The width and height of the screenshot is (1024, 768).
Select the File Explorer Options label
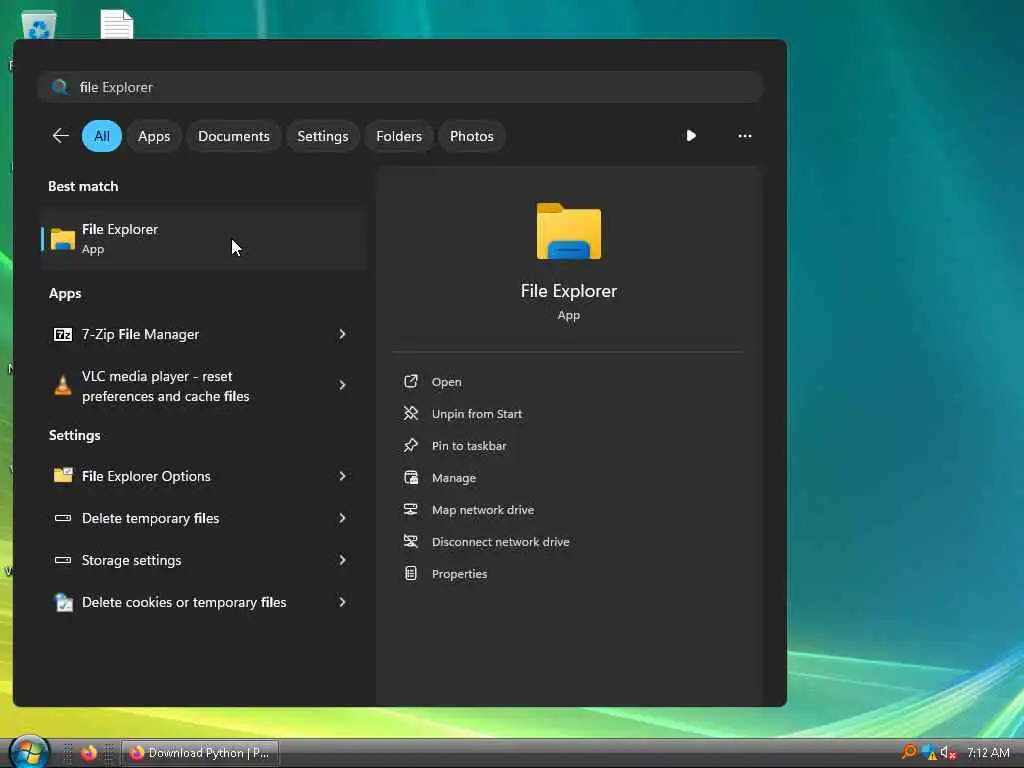point(146,476)
